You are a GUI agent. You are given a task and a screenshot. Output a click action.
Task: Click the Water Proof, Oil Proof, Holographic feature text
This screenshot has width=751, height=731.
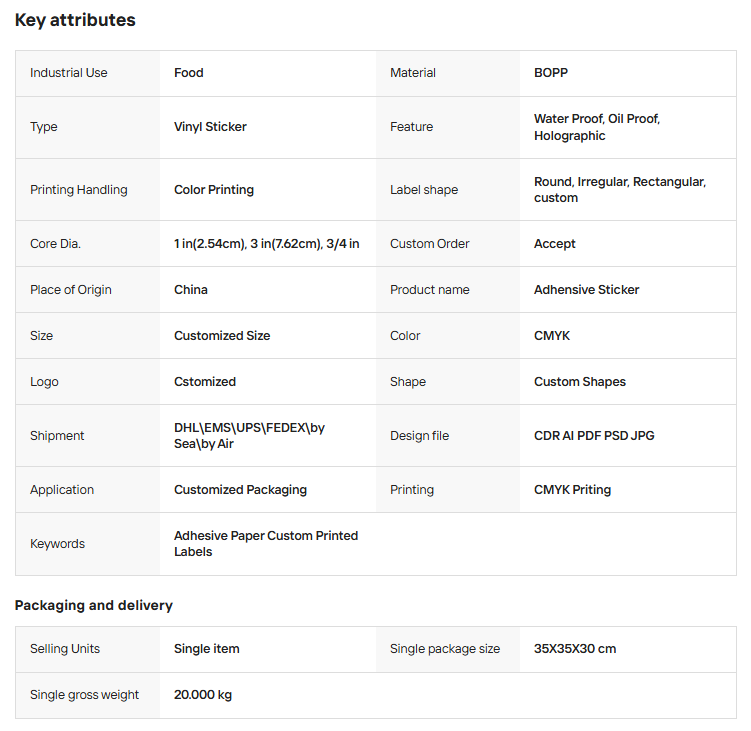pos(596,127)
